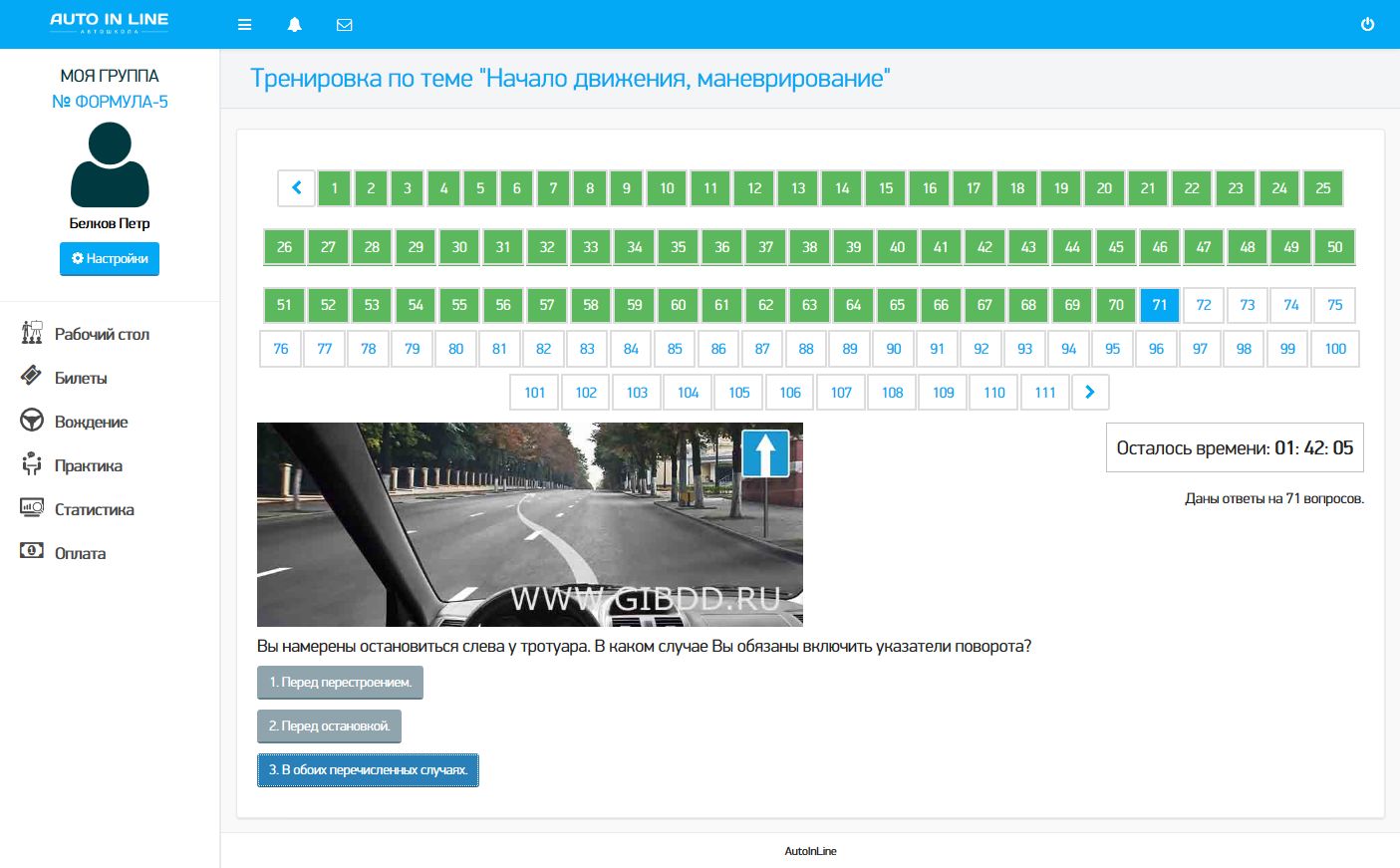Jump to question 38
Viewport: 1400px width, 868px height.
coord(810,246)
